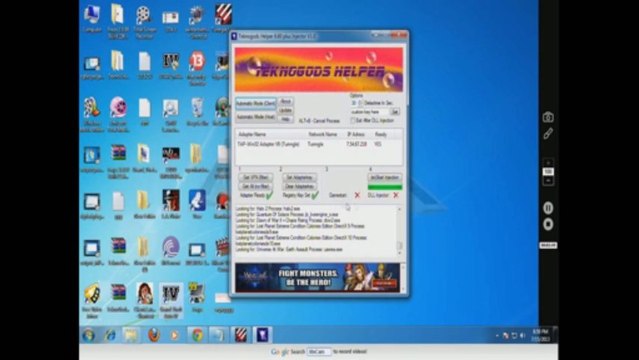The height and width of the screenshot is (360, 639).
Task: Select the woman portrait desktop icon
Action: (x=144, y=300)
